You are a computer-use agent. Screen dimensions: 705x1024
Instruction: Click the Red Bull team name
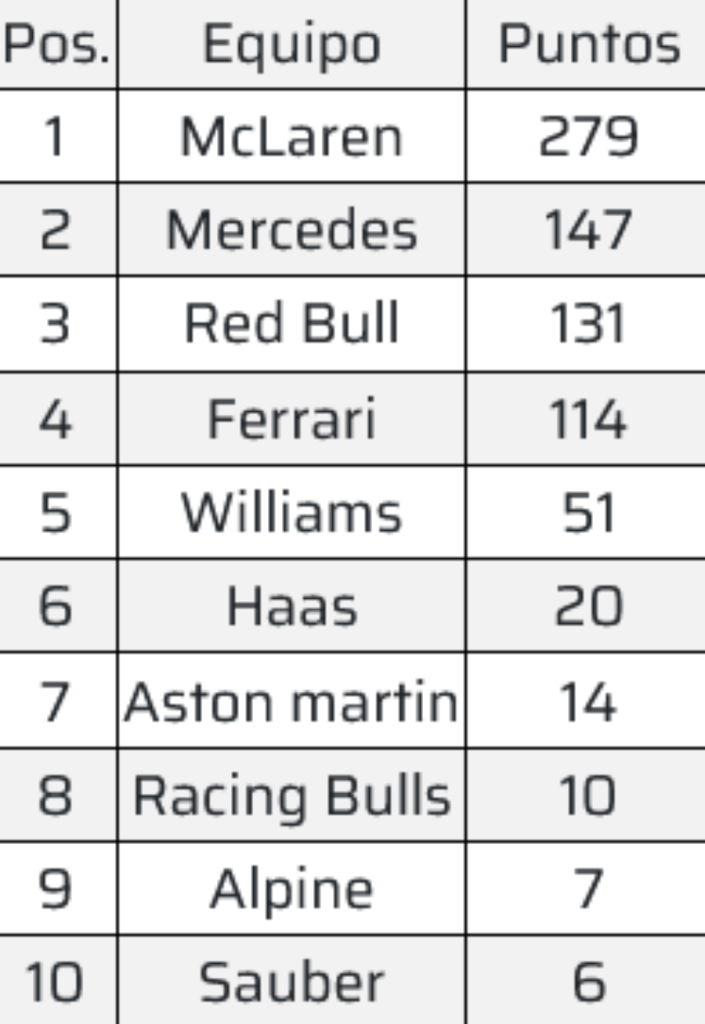(x=291, y=324)
